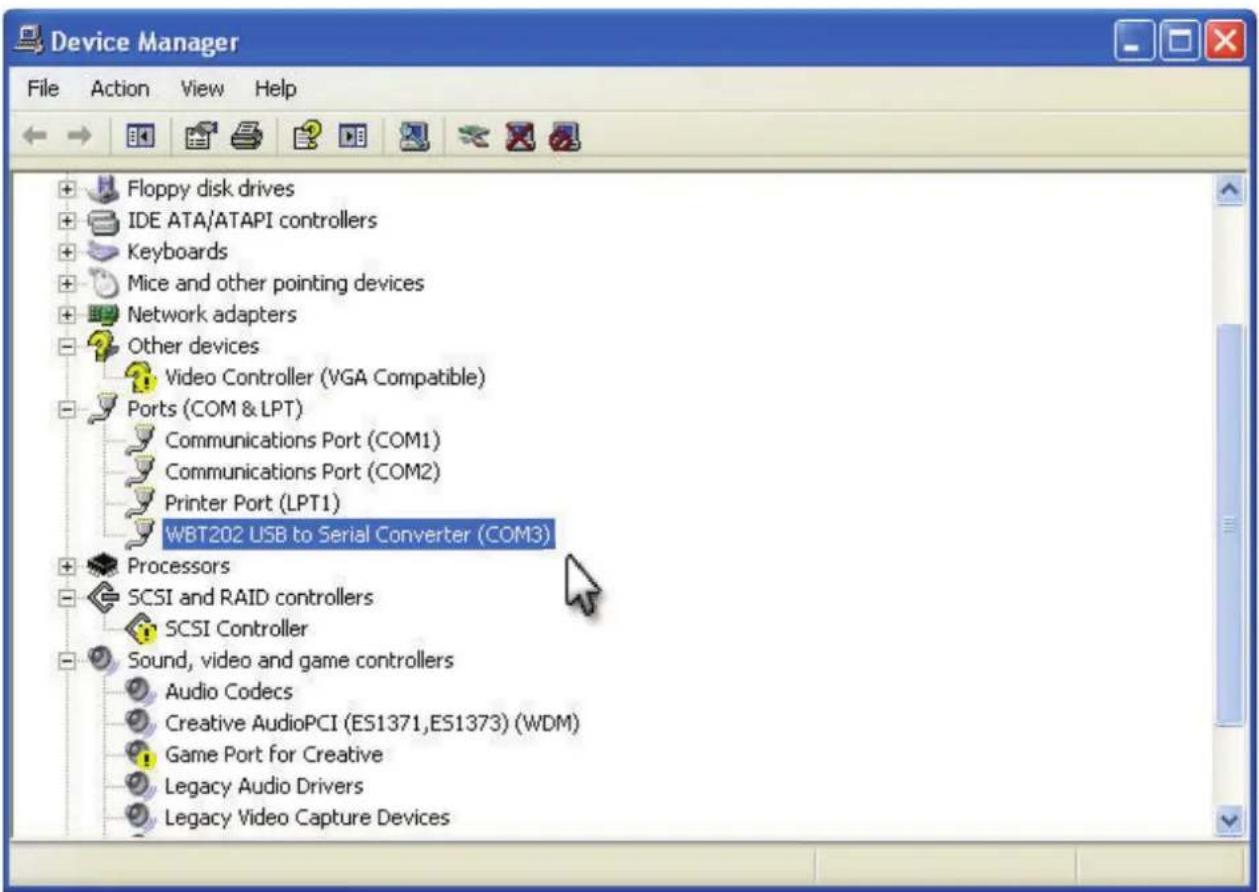The width and height of the screenshot is (1259, 892).
Task: Select the SCSI Controller entry
Action: click(236, 629)
